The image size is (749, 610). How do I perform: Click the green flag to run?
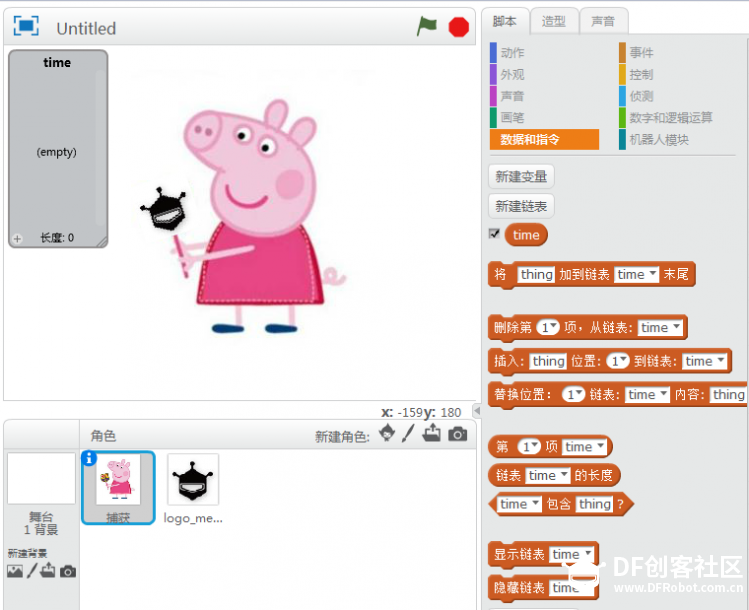pyautogui.click(x=427, y=26)
